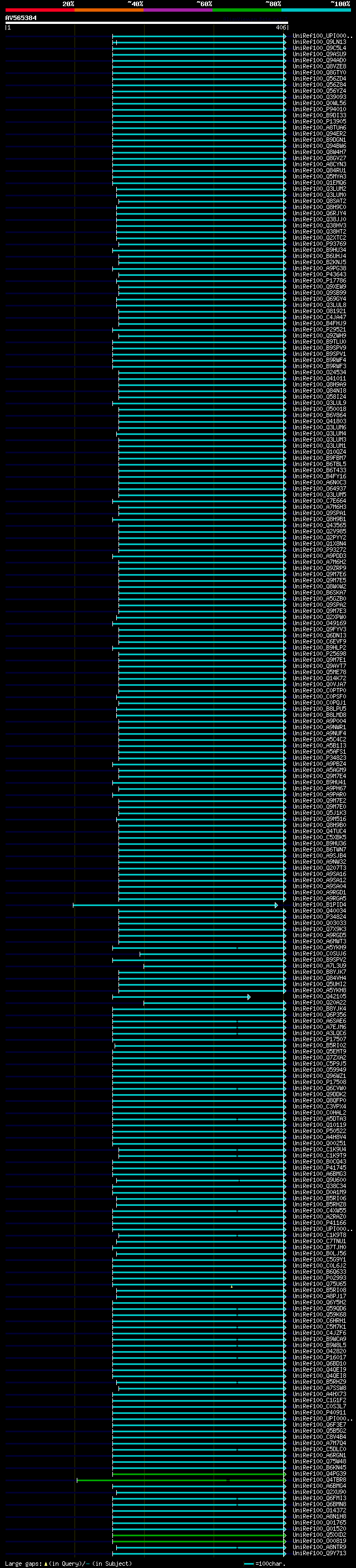356x1568 pixels.
Task: Select label UniRef100_Q4TBR8
Action: (x=319, y=1480)
